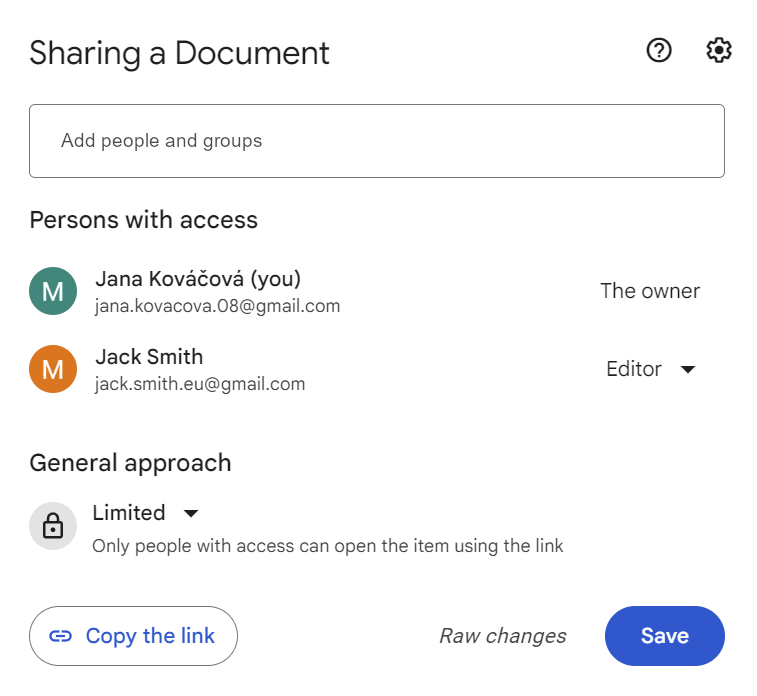
Task: Open sharing settings gear icon
Action: coord(719,50)
